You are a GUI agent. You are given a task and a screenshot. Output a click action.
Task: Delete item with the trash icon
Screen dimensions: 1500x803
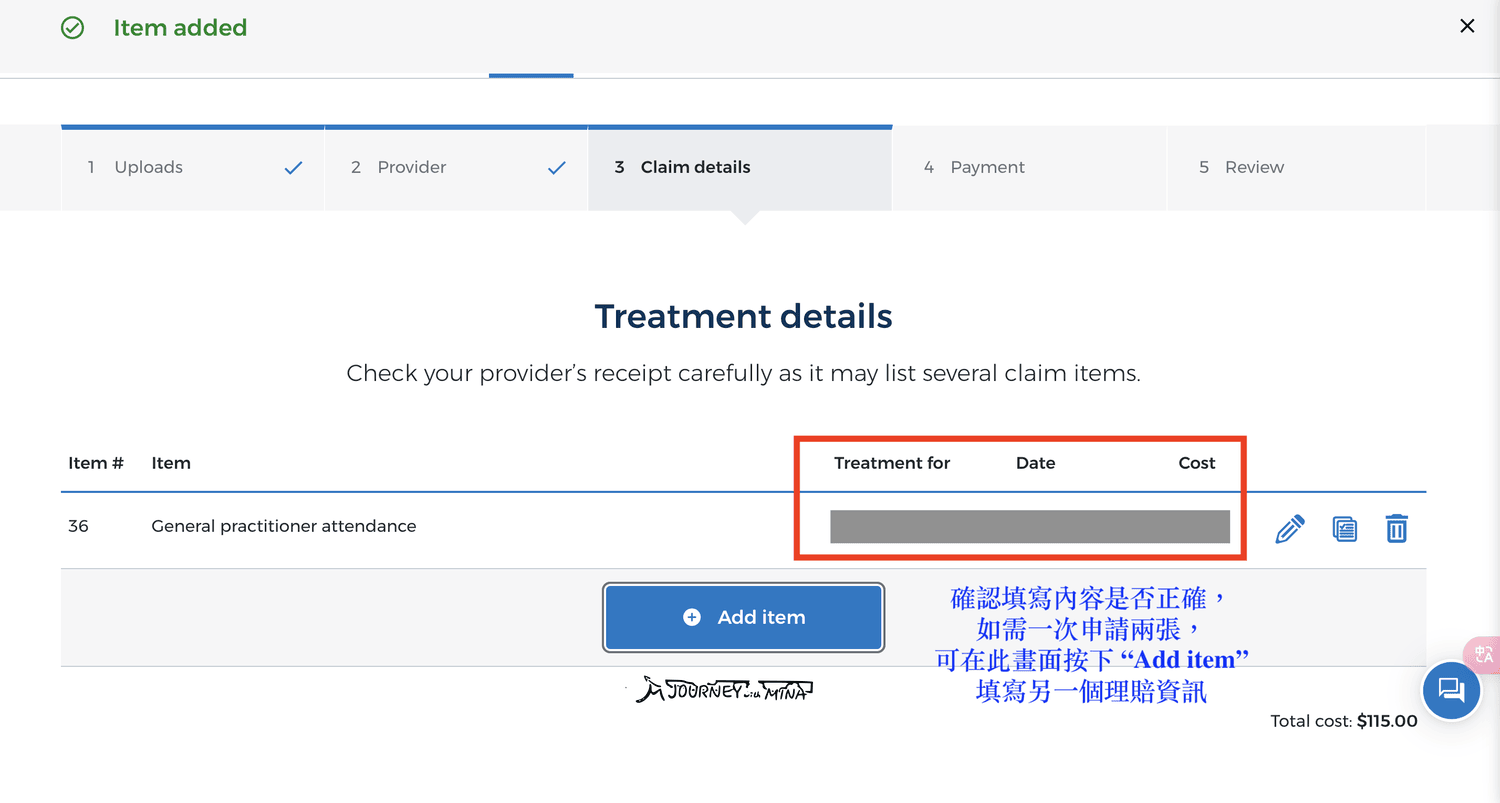(1397, 528)
